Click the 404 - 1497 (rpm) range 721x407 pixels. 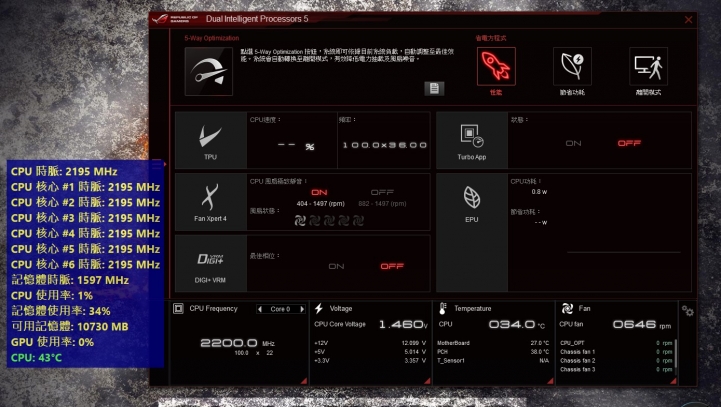pos(320,204)
